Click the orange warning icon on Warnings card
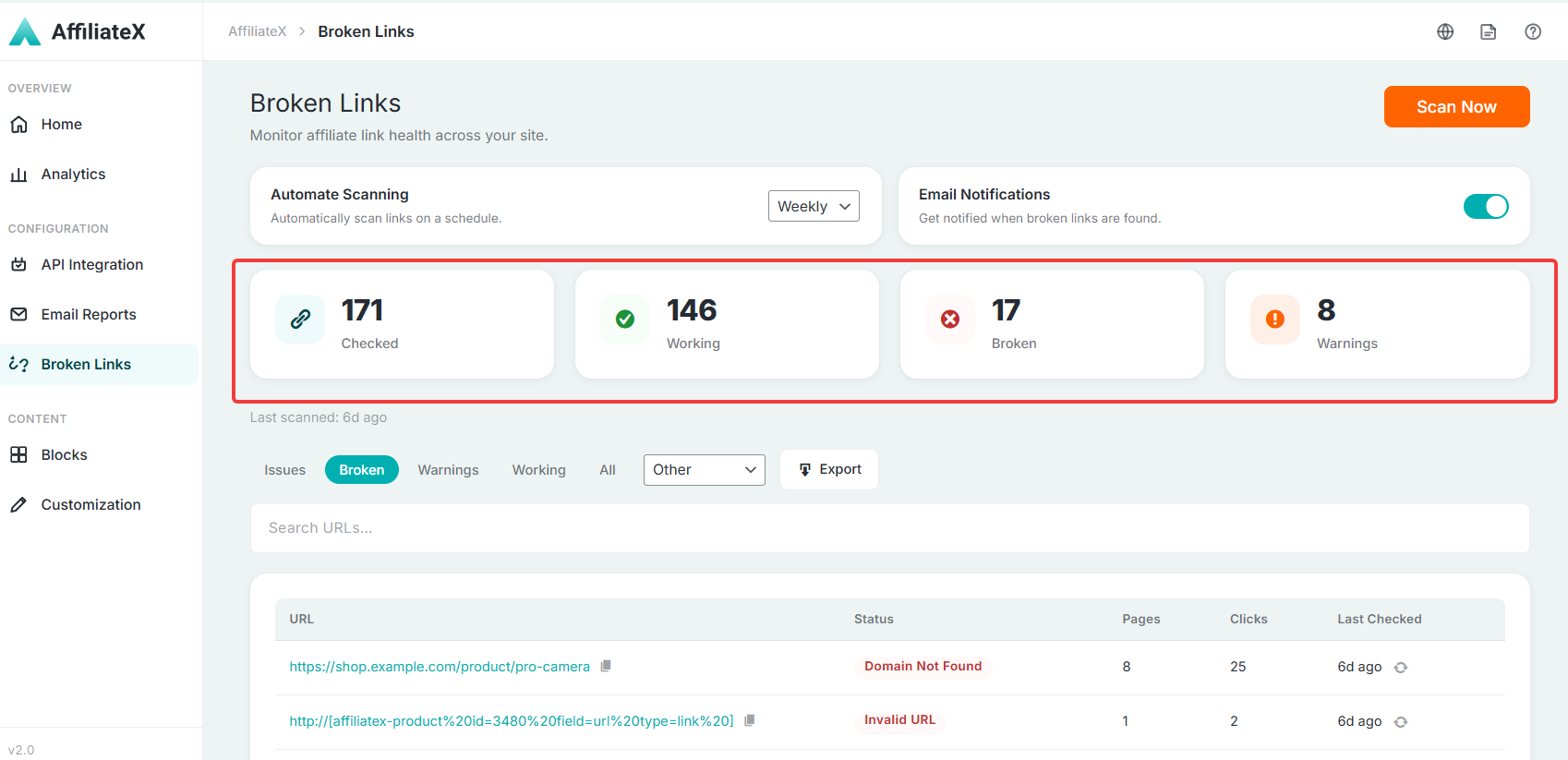Image resolution: width=1568 pixels, height=760 pixels. coord(1275,320)
